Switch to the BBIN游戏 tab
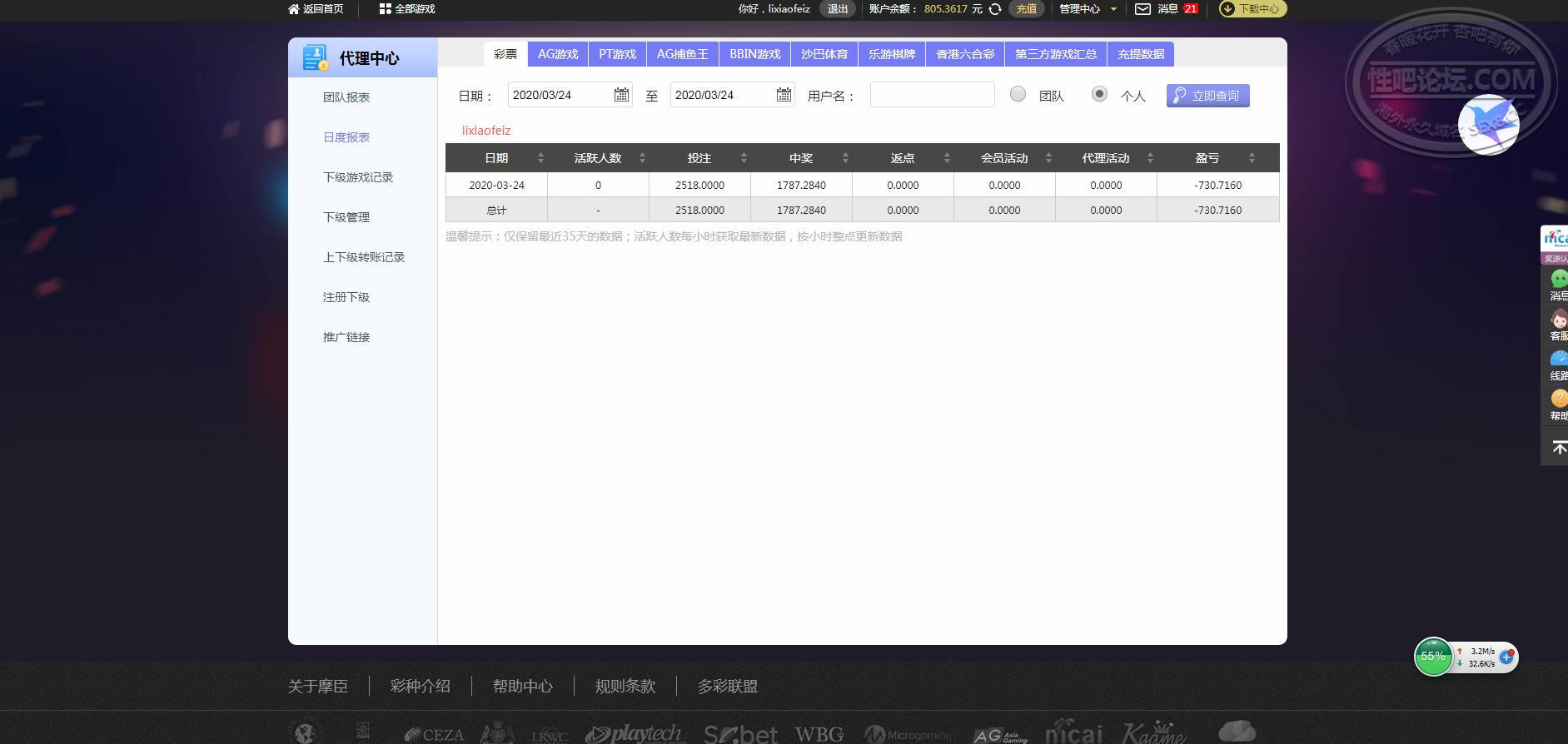The width and height of the screenshot is (1568, 744). point(755,54)
